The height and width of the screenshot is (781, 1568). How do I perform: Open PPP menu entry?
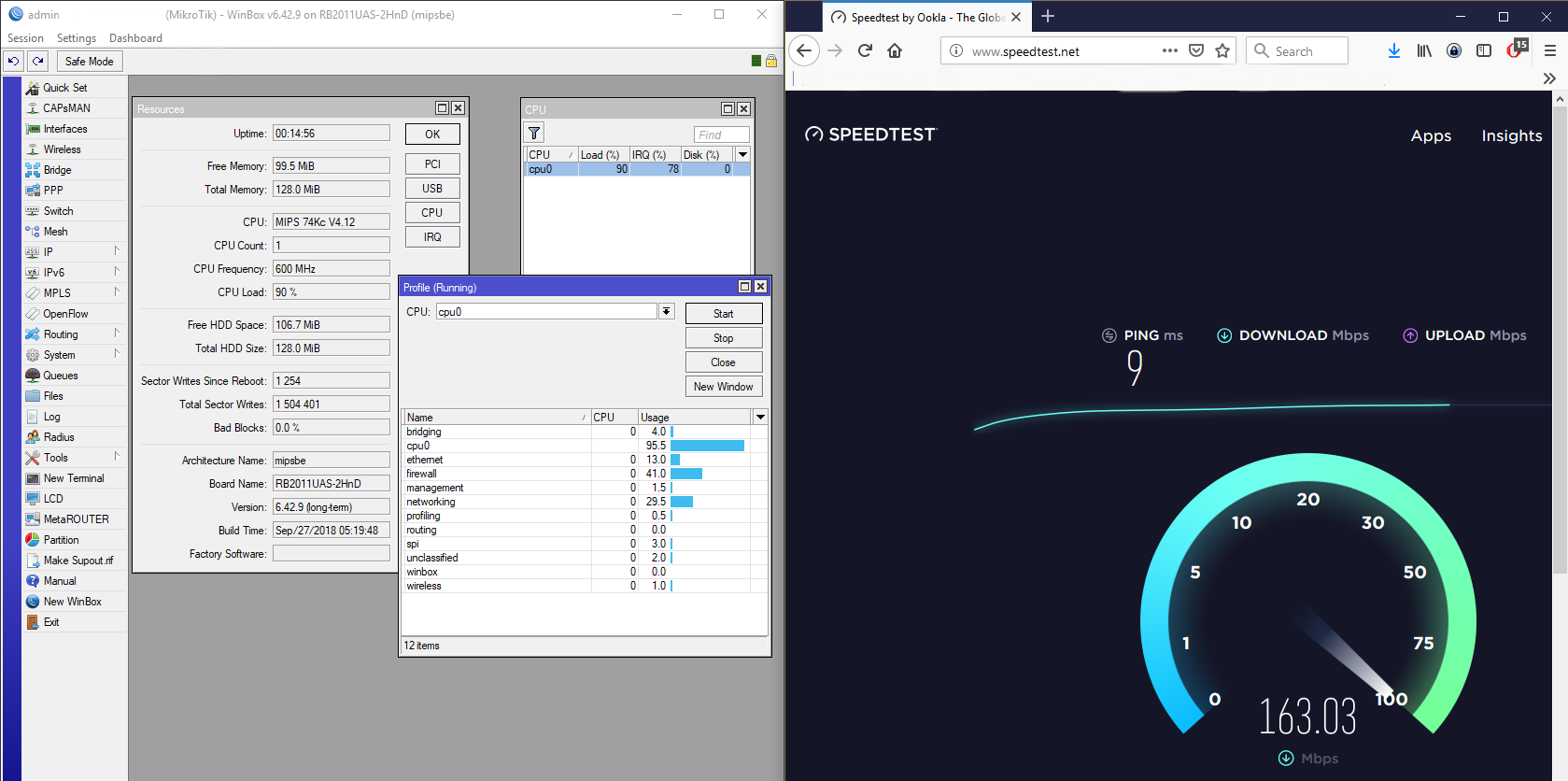coord(53,191)
